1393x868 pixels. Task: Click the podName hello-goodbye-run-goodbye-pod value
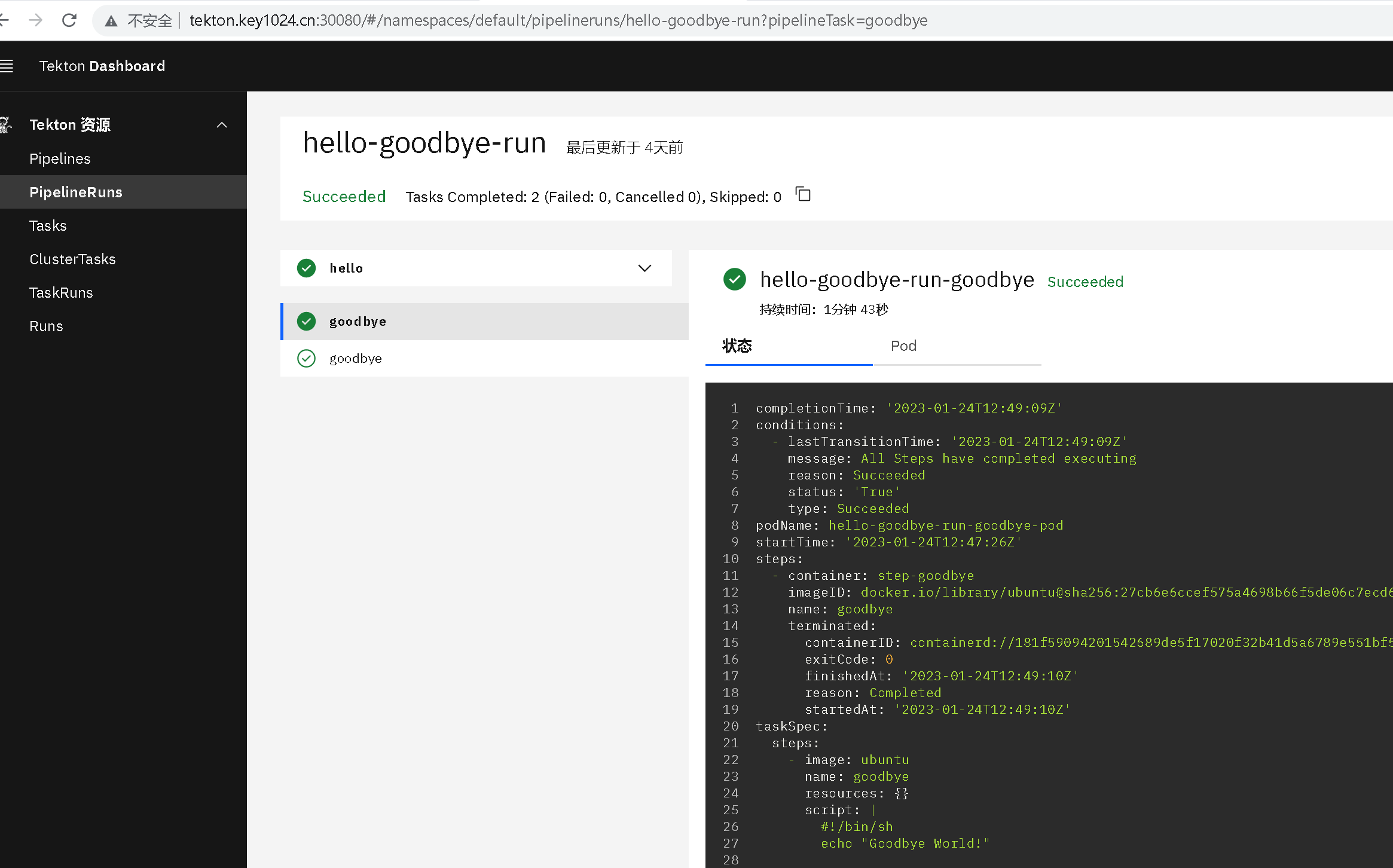click(946, 525)
